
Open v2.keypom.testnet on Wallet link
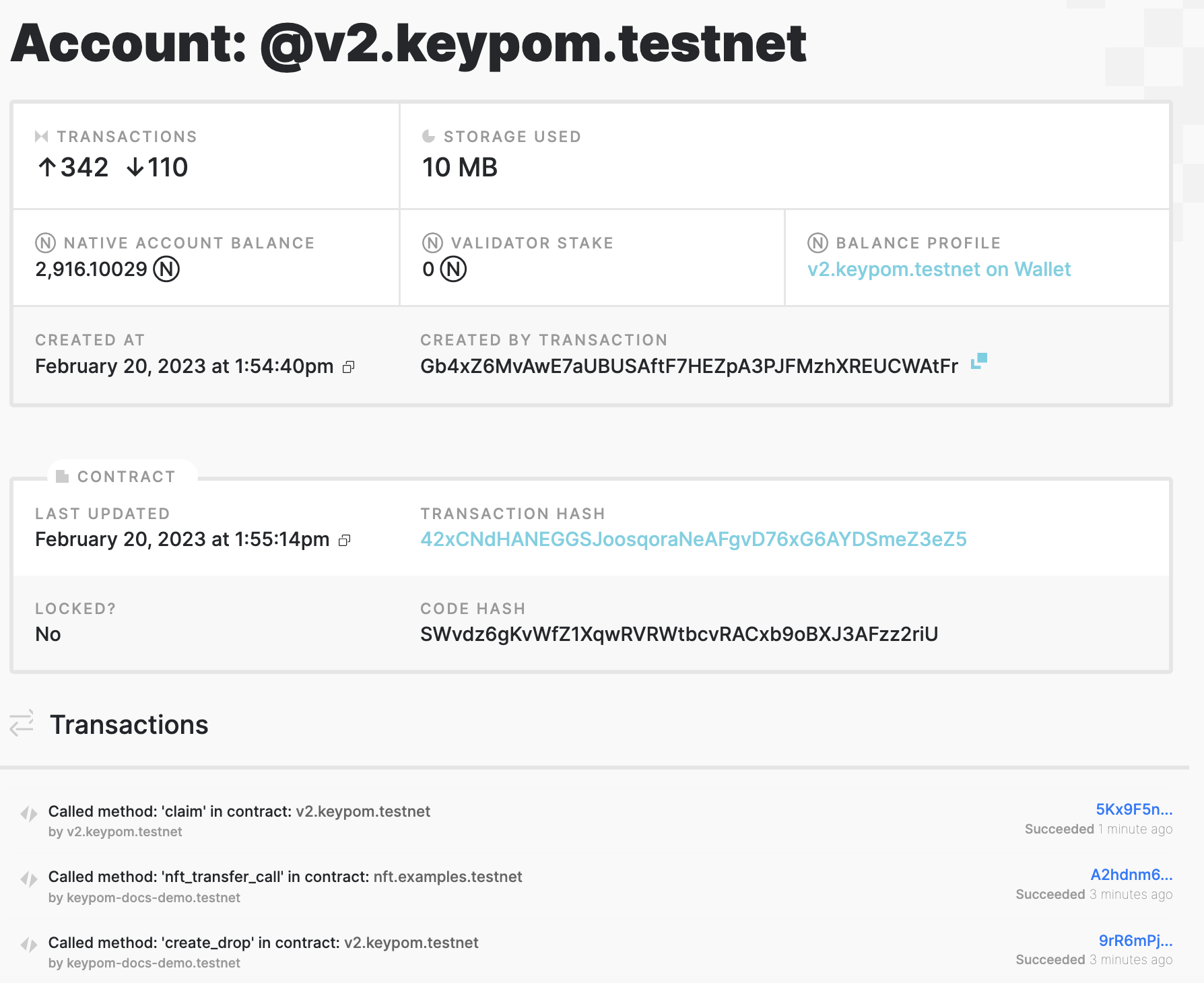(939, 269)
